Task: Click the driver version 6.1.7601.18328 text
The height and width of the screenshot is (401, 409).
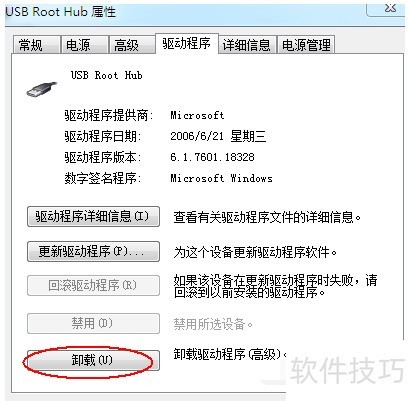Action: click(x=212, y=157)
